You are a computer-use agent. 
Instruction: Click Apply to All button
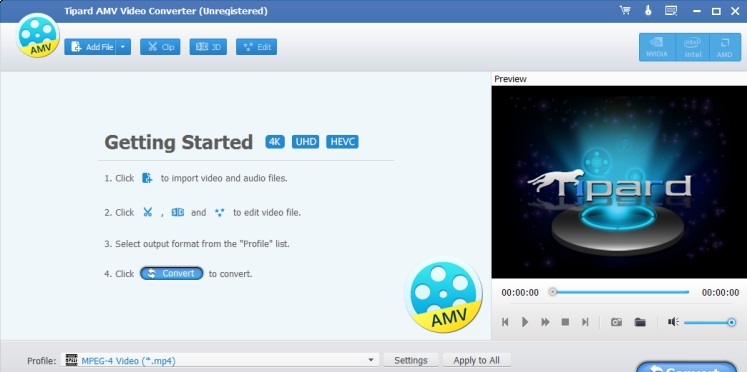[476, 361]
